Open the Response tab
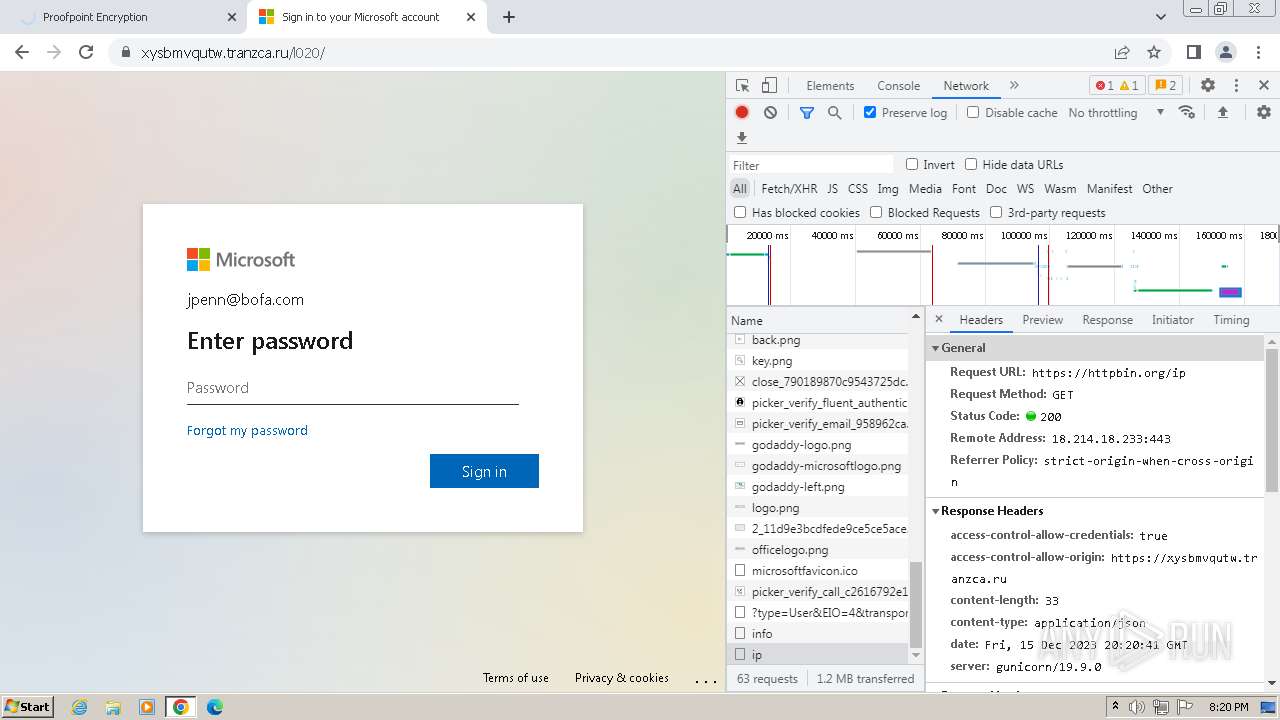Screen dimensions: 1280x720 1107,320
